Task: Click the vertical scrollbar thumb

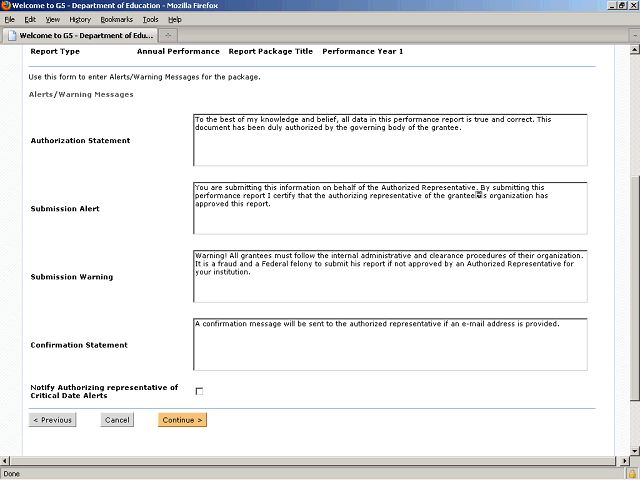Action: pyautogui.click(x=635, y=288)
